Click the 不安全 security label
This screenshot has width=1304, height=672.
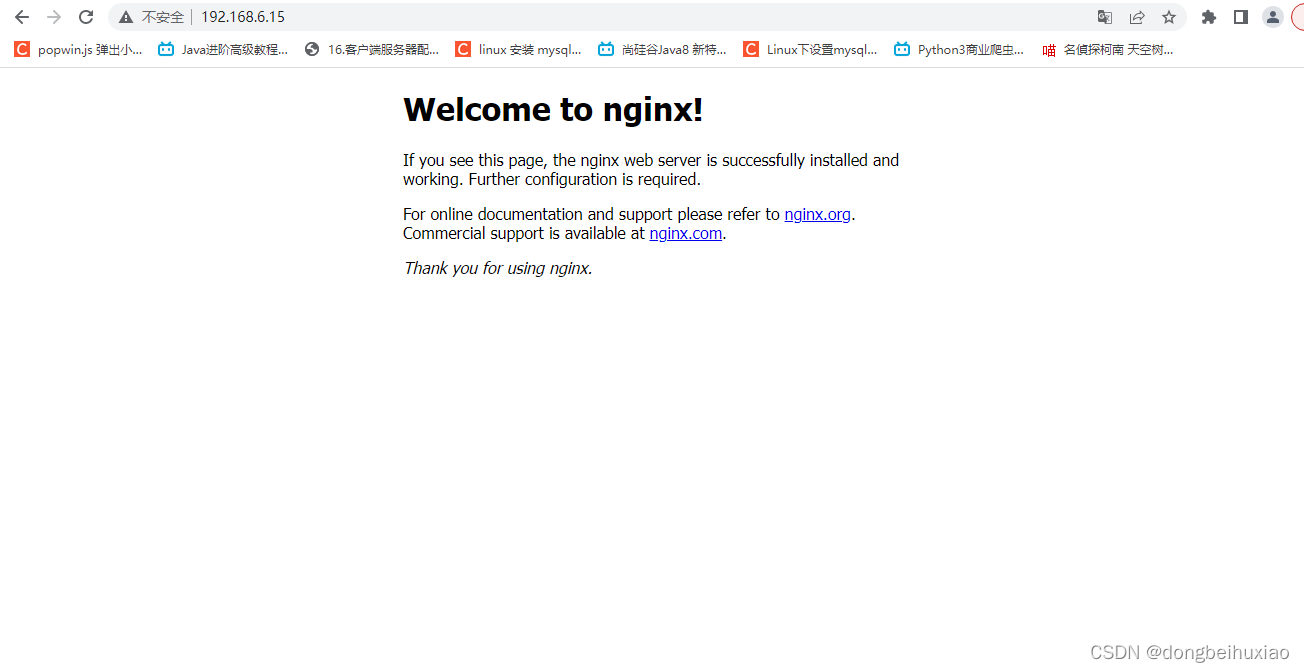[x=163, y=17]
